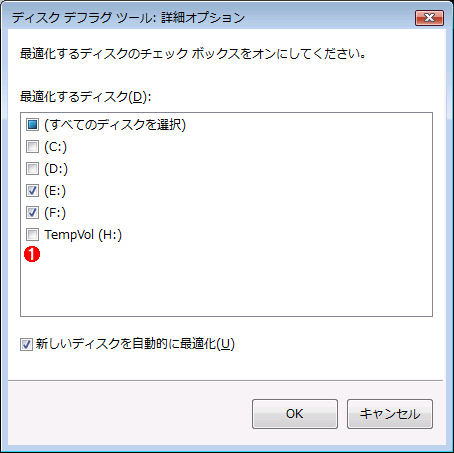This screenshot has height=453, width=454.
Task: Click the キャンセル button
Action: coord(390,414)
